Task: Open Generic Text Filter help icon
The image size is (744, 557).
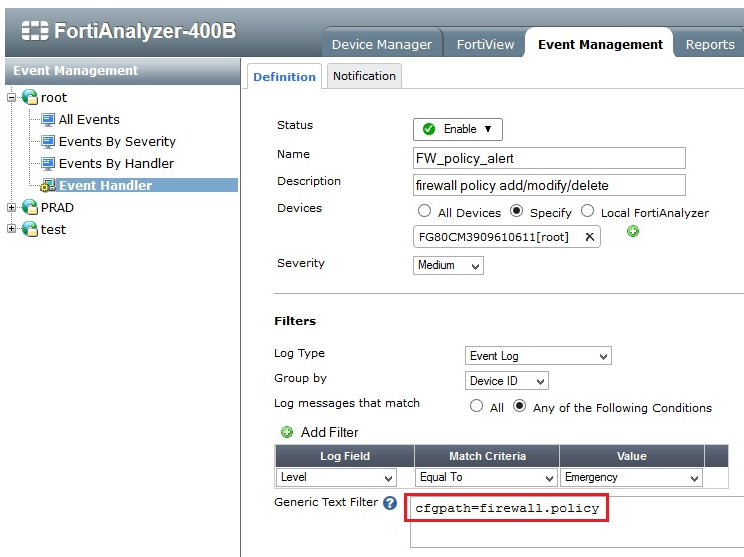Action: point(390,503)
